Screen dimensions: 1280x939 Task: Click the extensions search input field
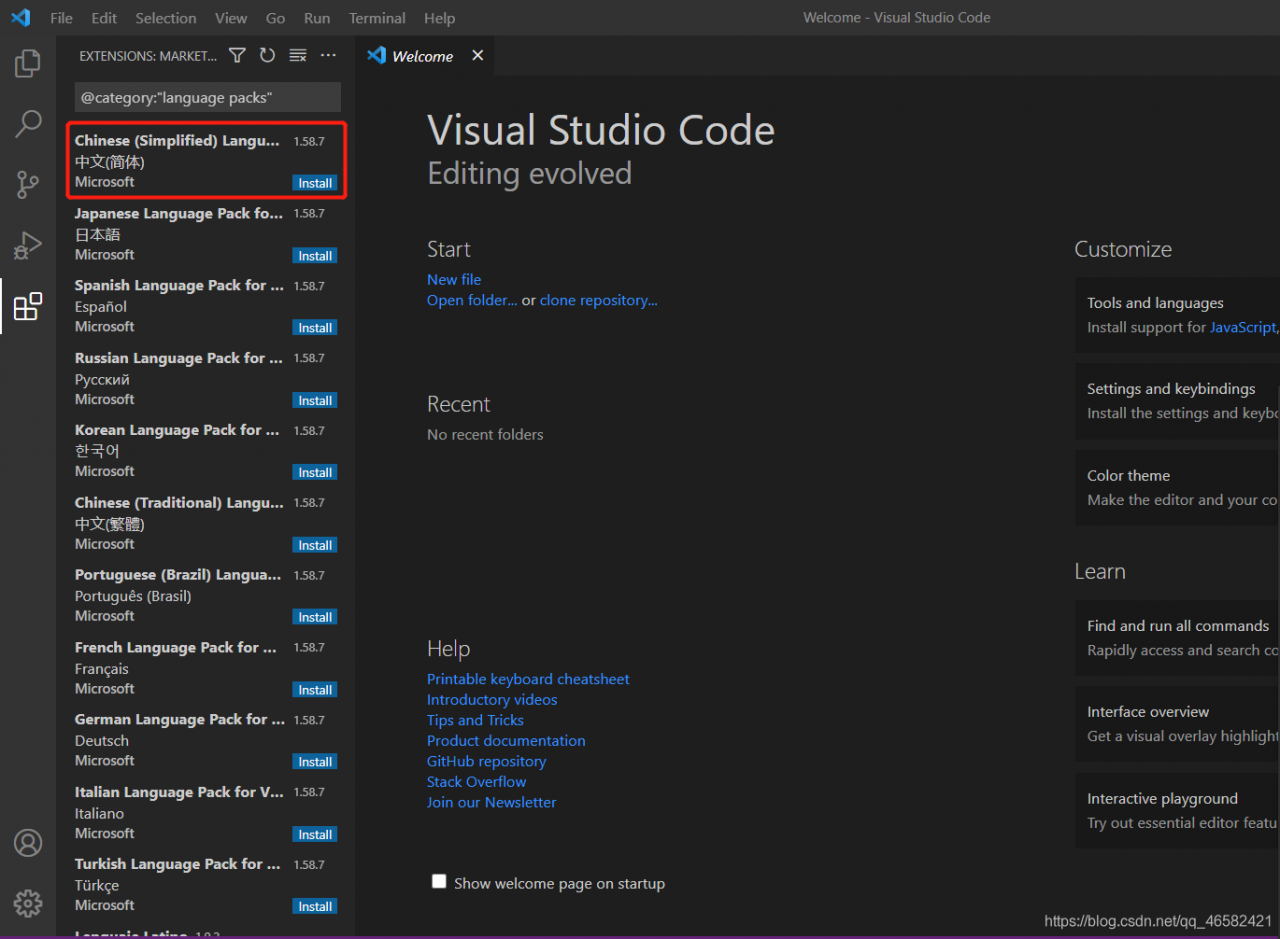pyautogui.click(x=207, y=97)
